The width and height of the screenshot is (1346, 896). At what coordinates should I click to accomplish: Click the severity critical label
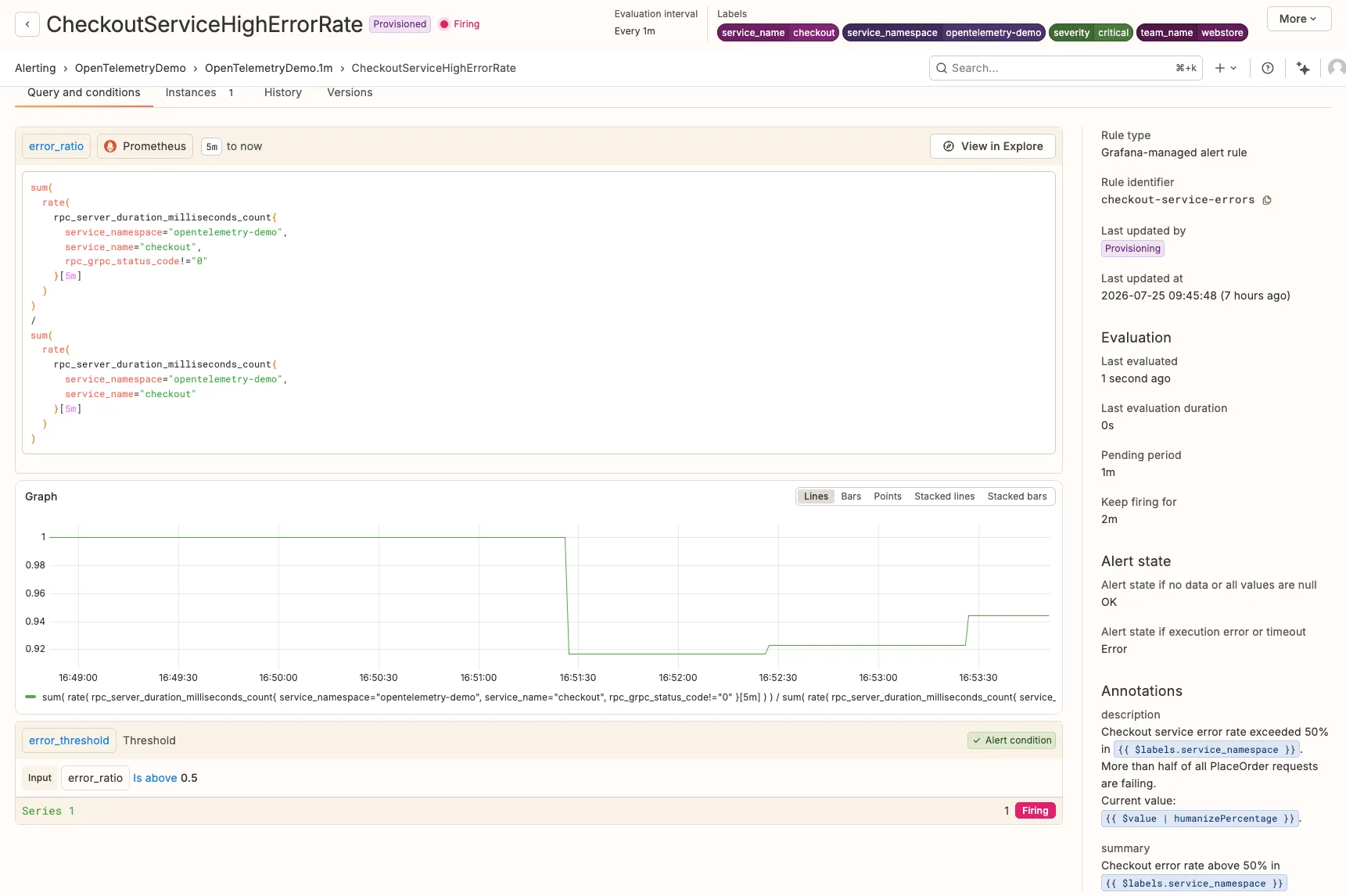coord(1091,33)
